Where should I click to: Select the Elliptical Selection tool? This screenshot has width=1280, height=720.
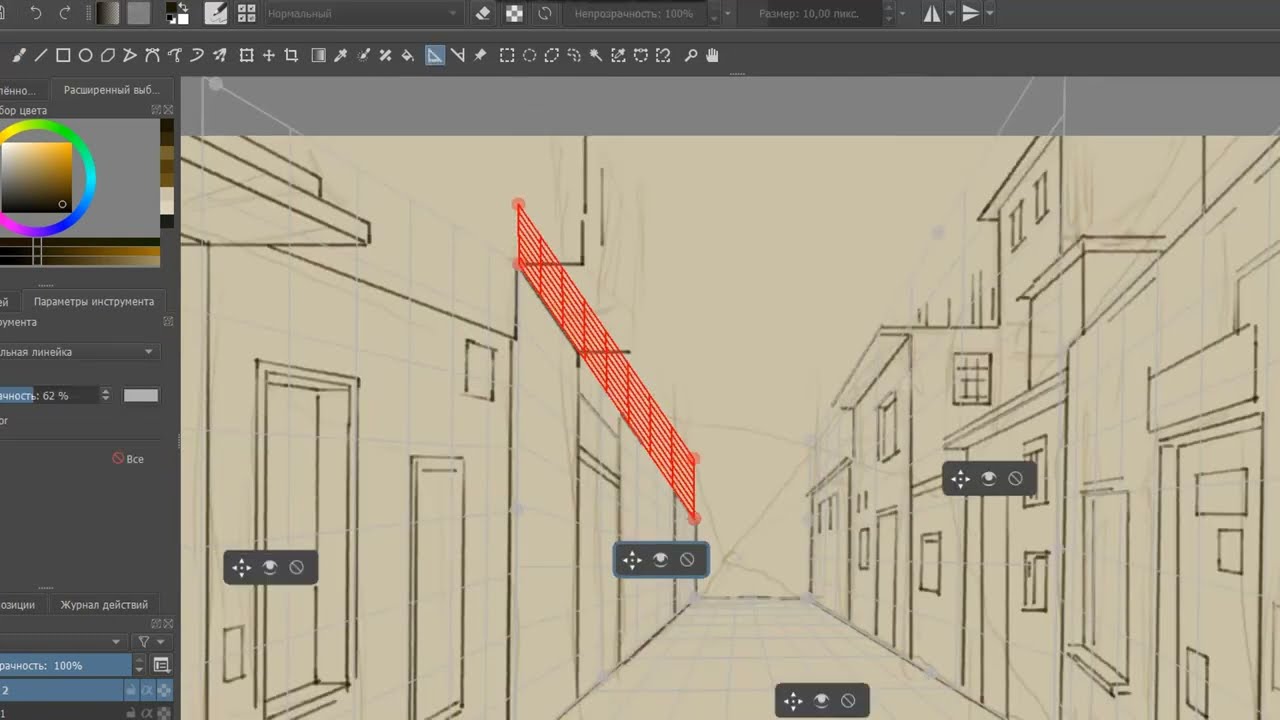pos(529,56)
